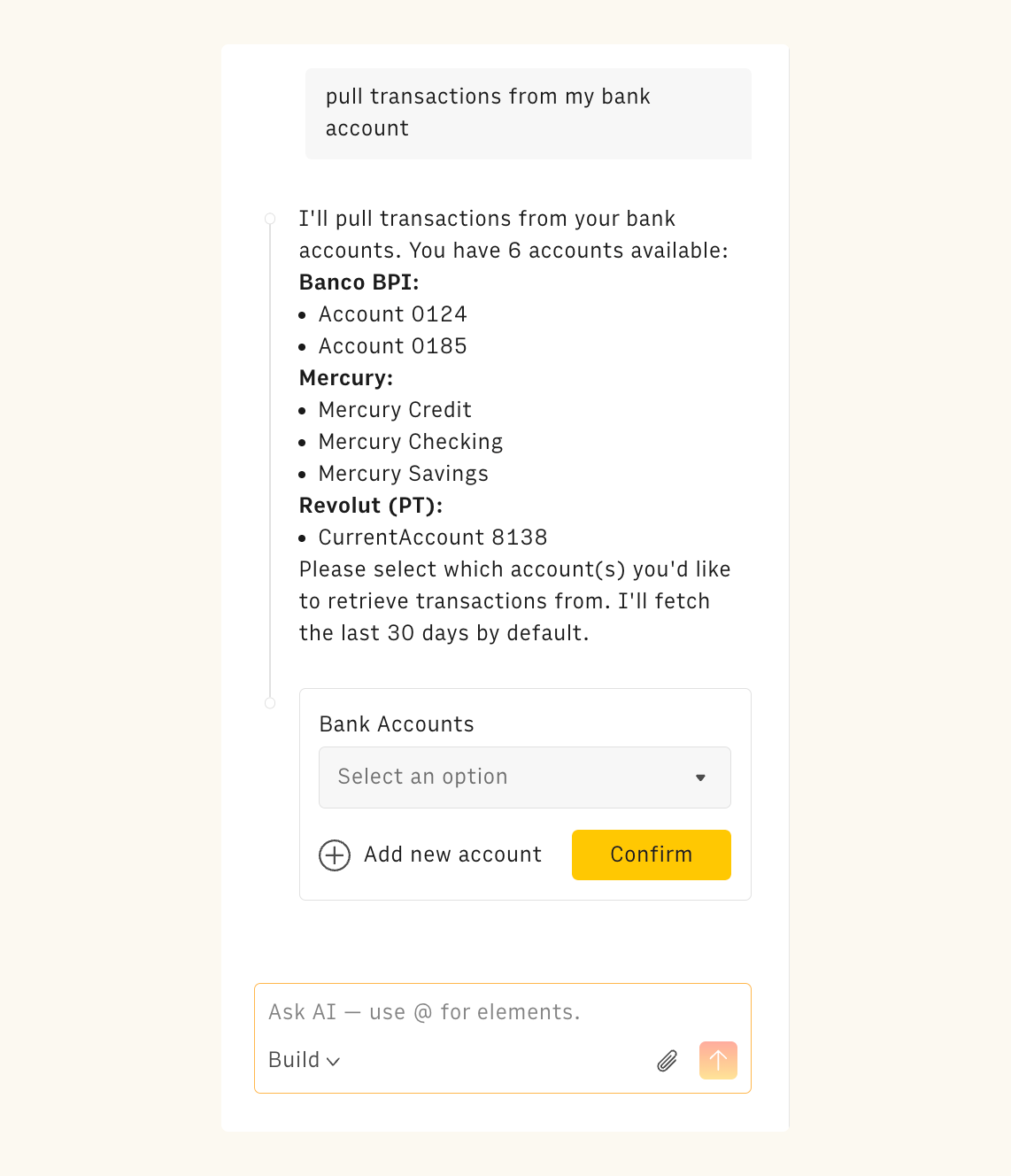The width and height of the screenshot is (1011, 1176).
Task: Click the lower timeline node circle
Action: point(270,702)
